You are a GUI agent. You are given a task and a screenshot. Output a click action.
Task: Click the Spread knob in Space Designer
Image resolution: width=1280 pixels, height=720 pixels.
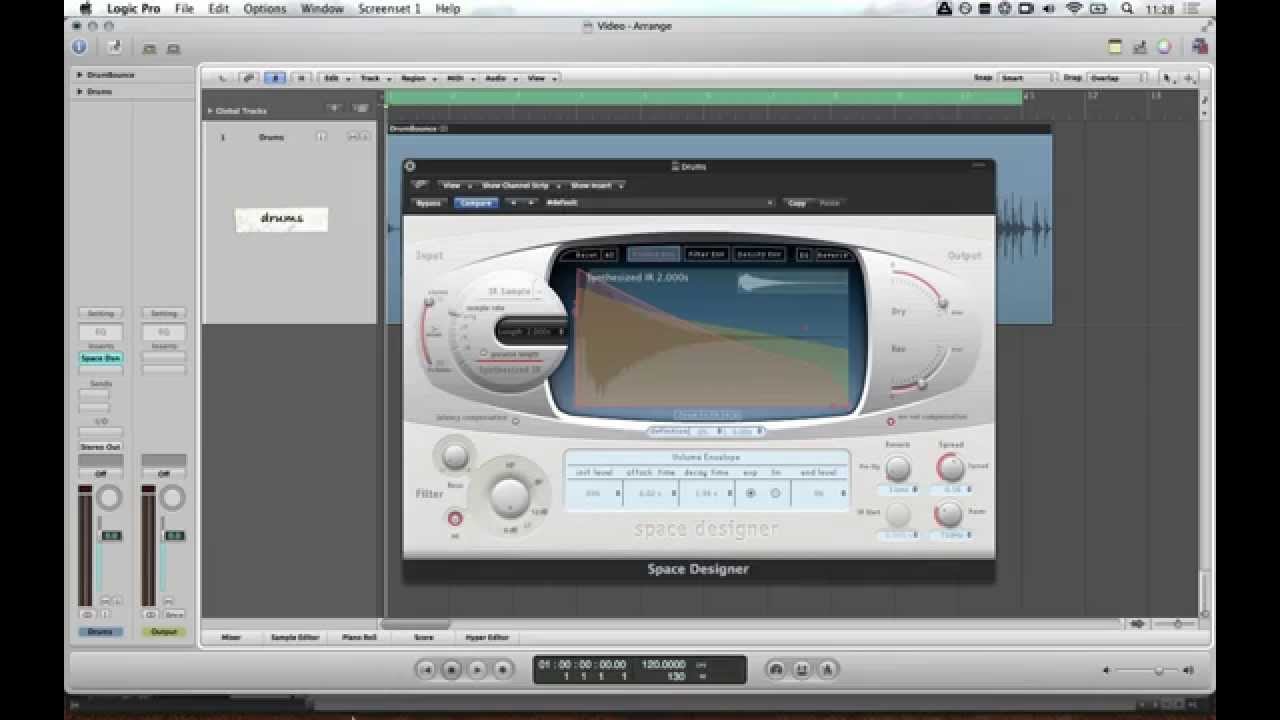tap(951, 467)
